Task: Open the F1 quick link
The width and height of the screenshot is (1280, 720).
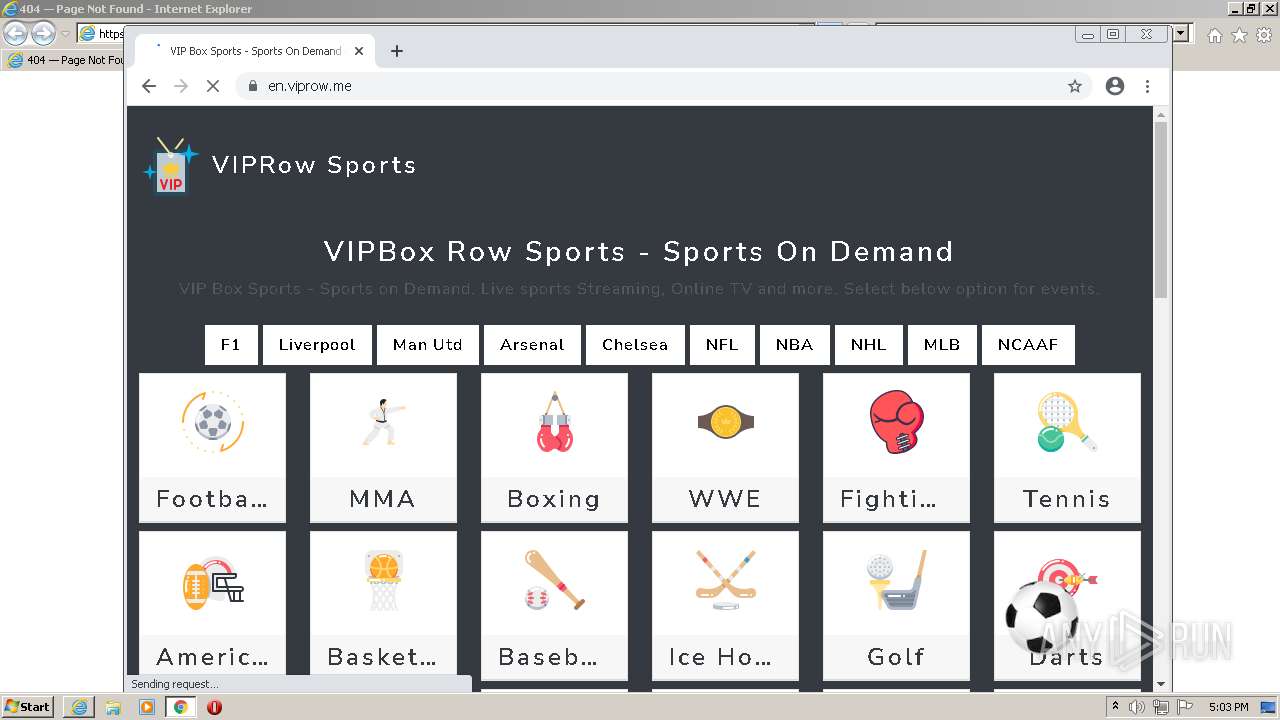Action: pyautogui.click(x=231, y=345)
